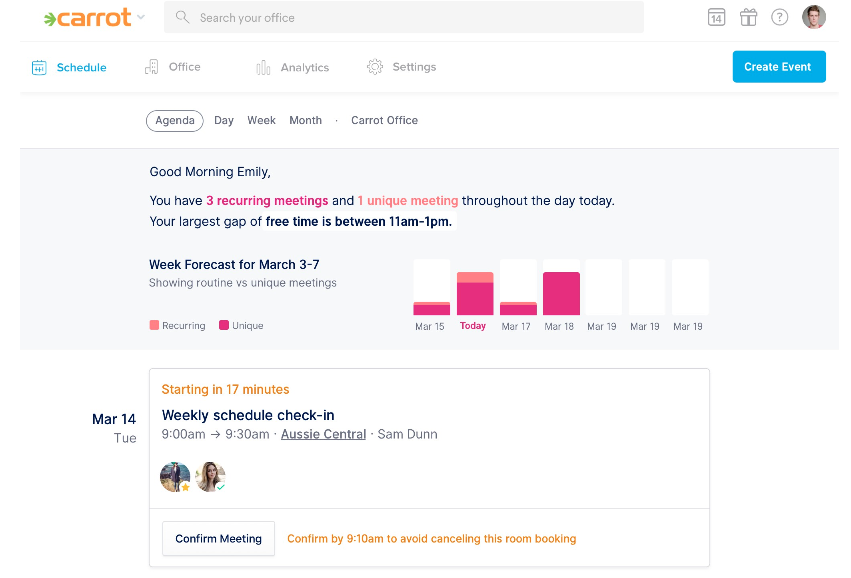Open the Carrot Office location selector
This screenshot has width=851, height=578.
click(384, 120)
